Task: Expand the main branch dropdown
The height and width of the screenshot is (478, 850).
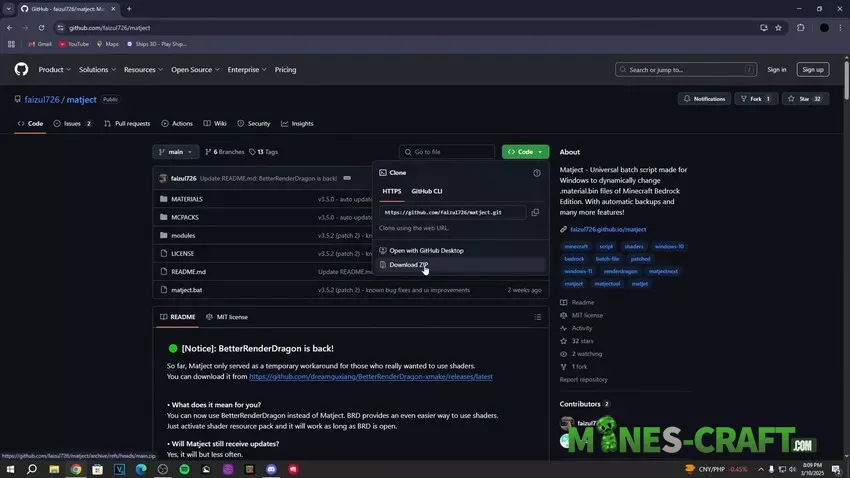Action: [175, 152]
